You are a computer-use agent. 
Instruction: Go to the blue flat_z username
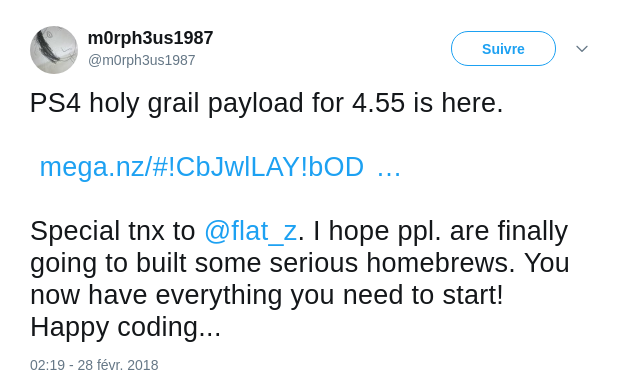251,232
